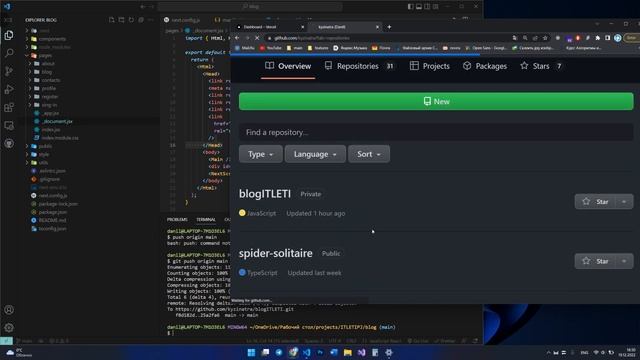The image size is (640, 360).
Task: Open _document.jsx in the Explorer
Action: [57, 121]
